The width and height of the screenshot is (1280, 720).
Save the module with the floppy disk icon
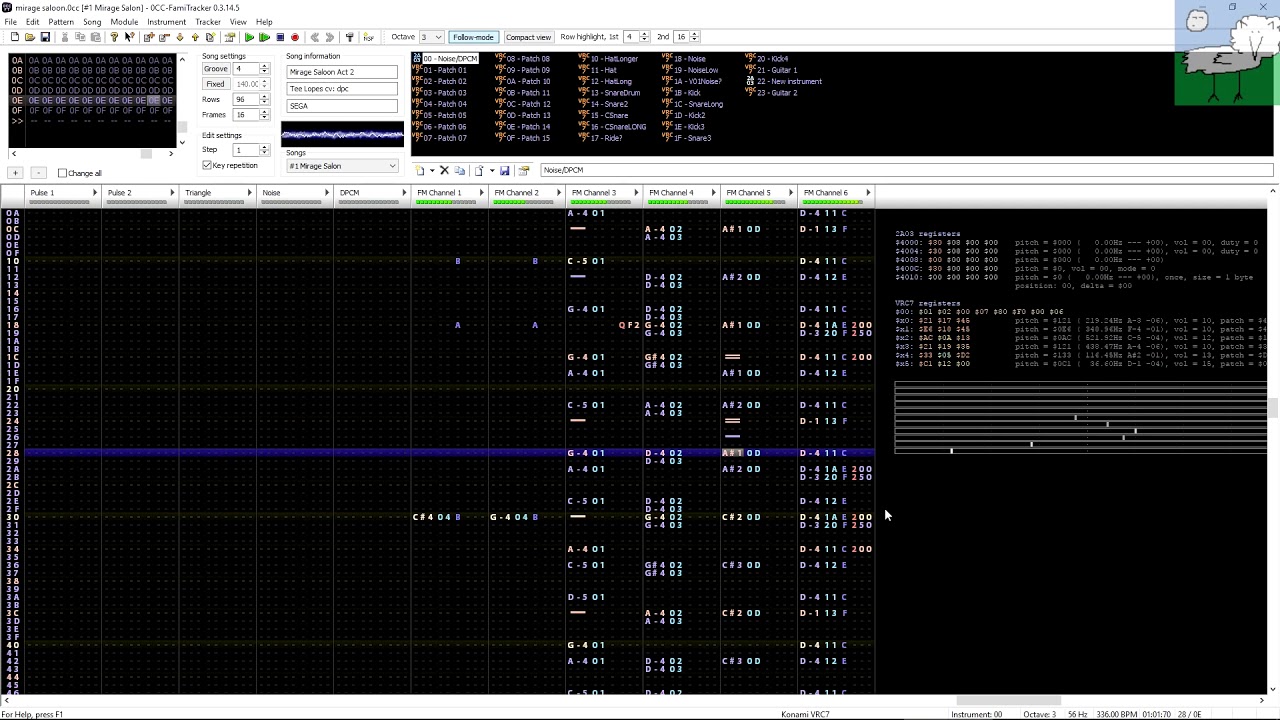[45, 37]
